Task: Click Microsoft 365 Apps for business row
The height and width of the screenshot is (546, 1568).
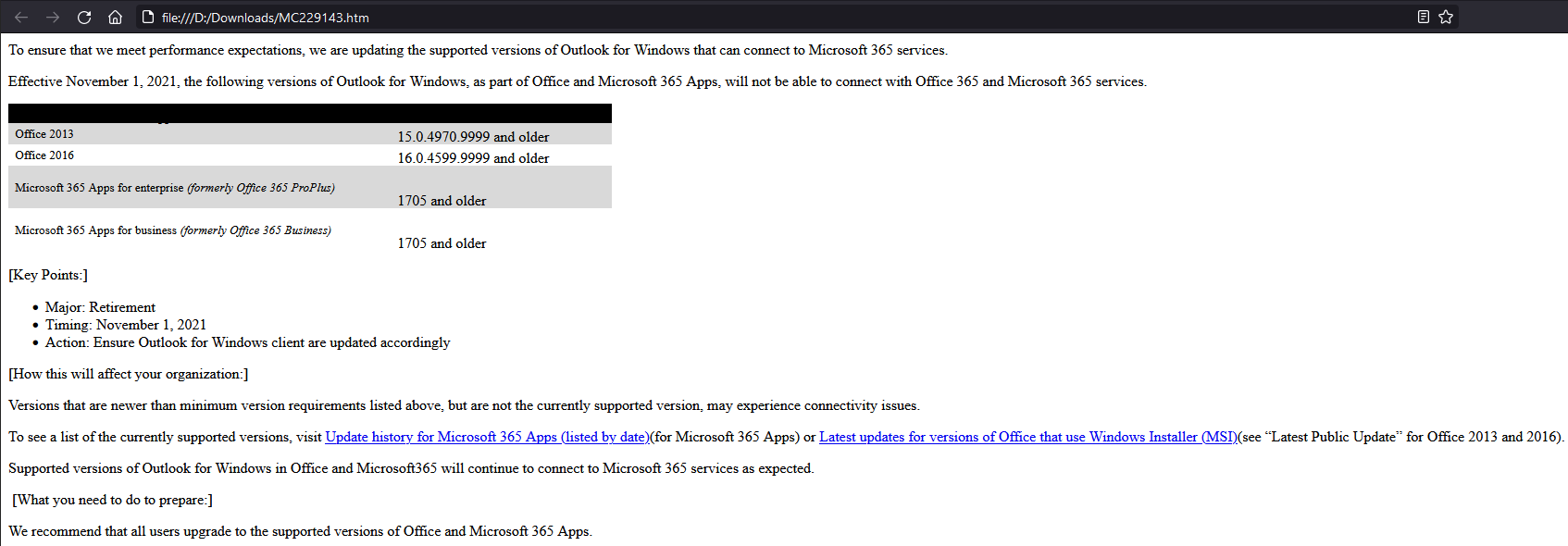Action: click(x=173, y=230)
